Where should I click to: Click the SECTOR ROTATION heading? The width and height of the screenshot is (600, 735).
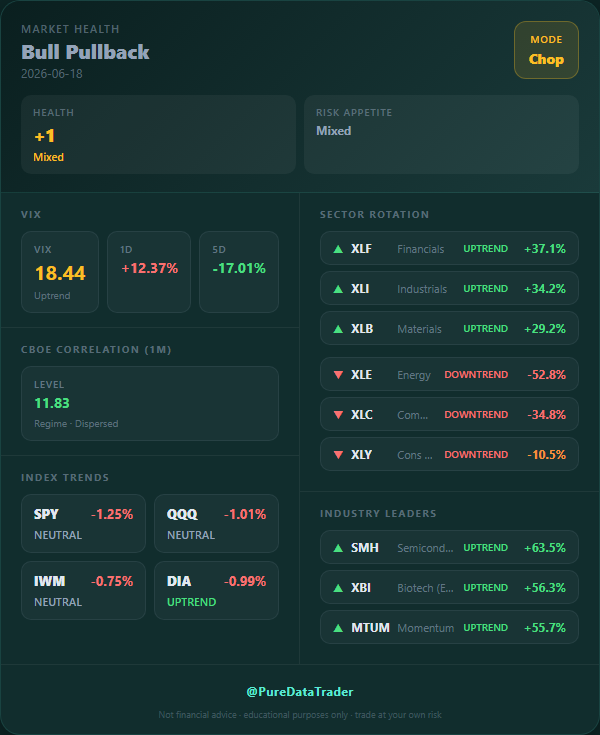(374, 214)
